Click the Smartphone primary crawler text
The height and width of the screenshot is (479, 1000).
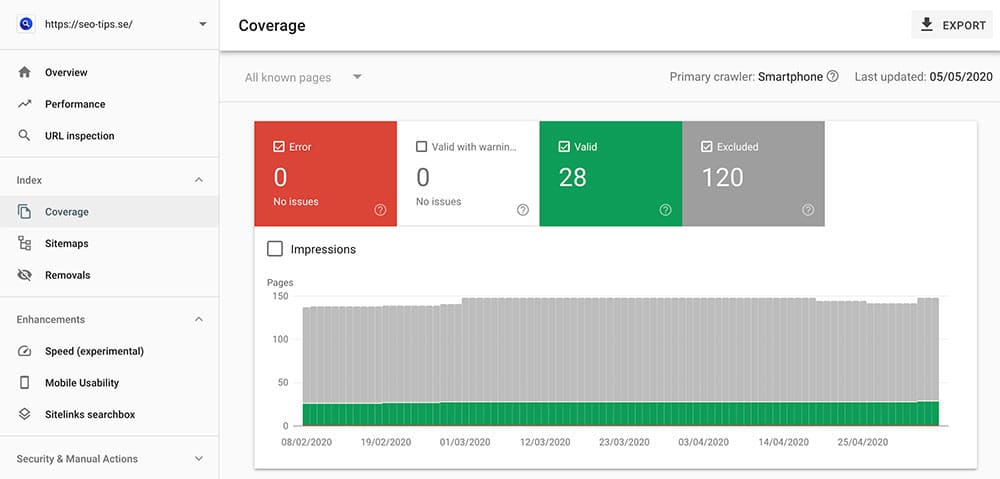pos(790,77)
